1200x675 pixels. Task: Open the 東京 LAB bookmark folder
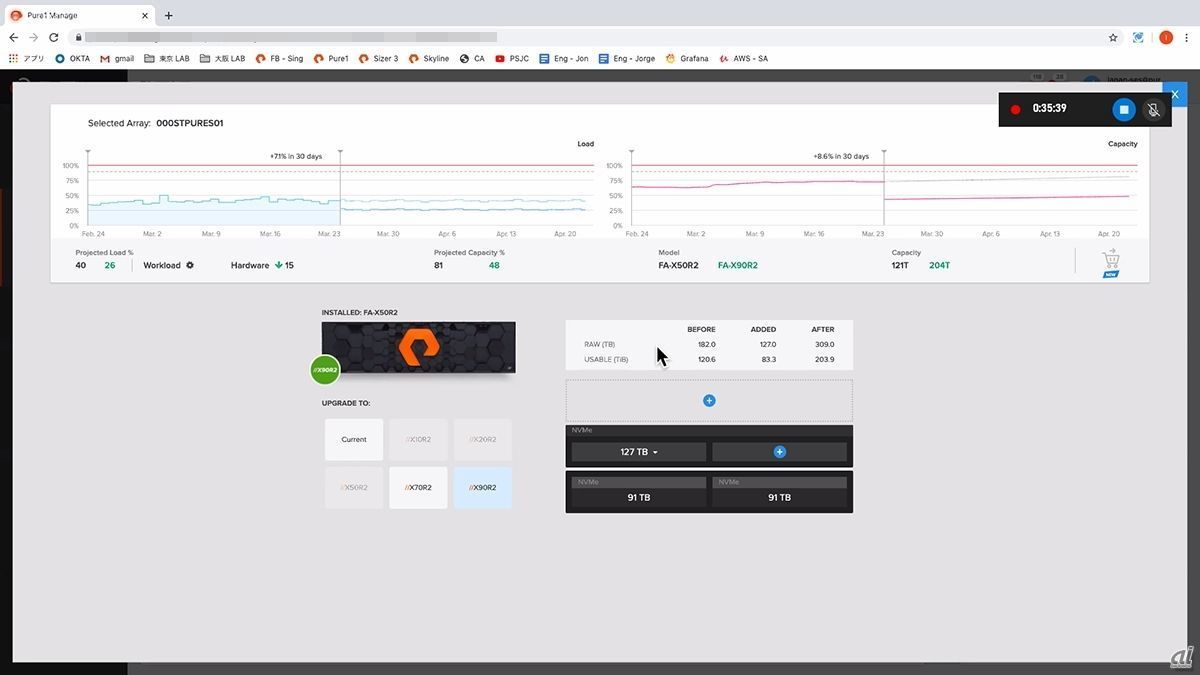click(x=167, y=59)
